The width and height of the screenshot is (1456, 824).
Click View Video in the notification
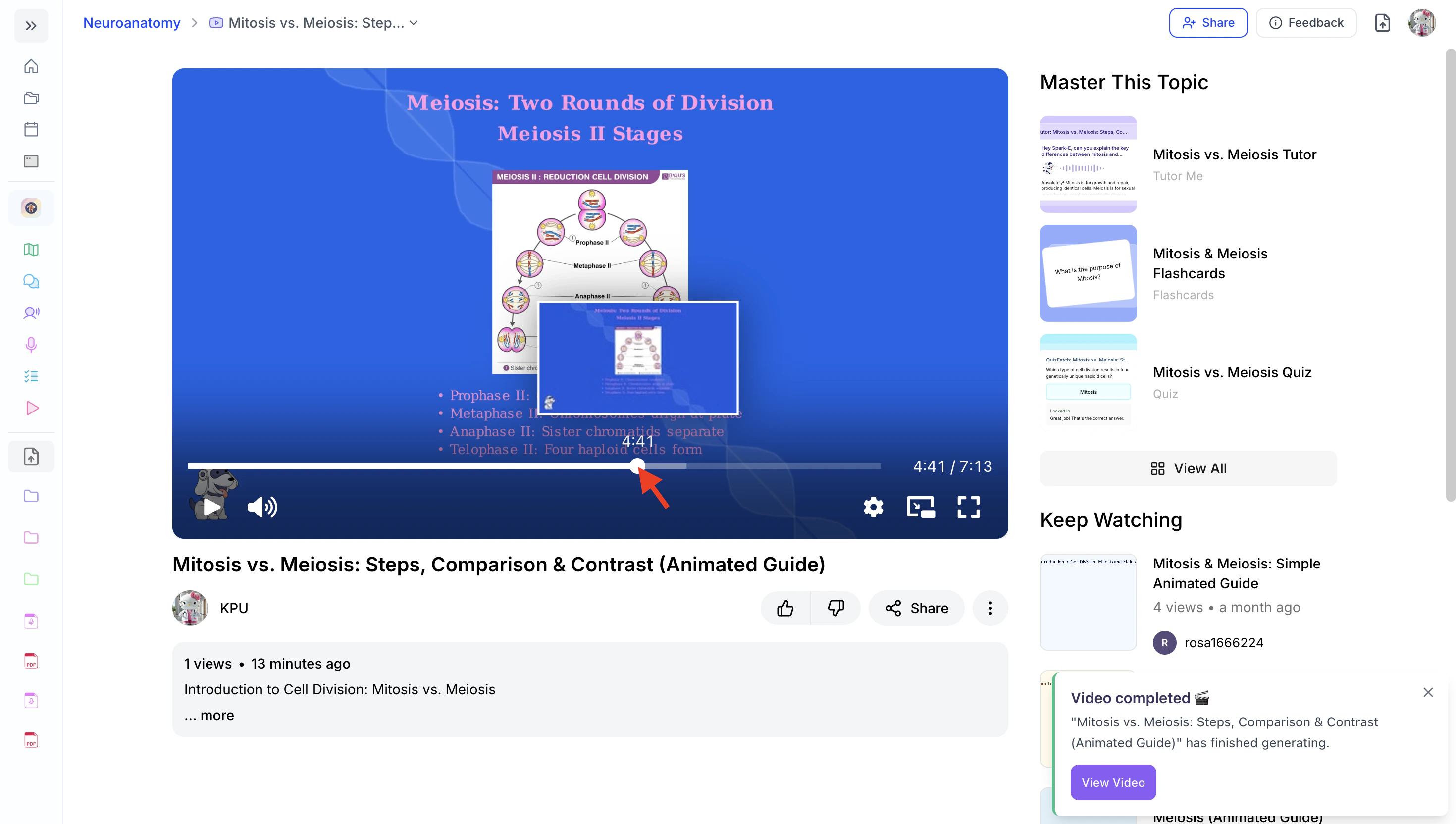click(1113, 782)
